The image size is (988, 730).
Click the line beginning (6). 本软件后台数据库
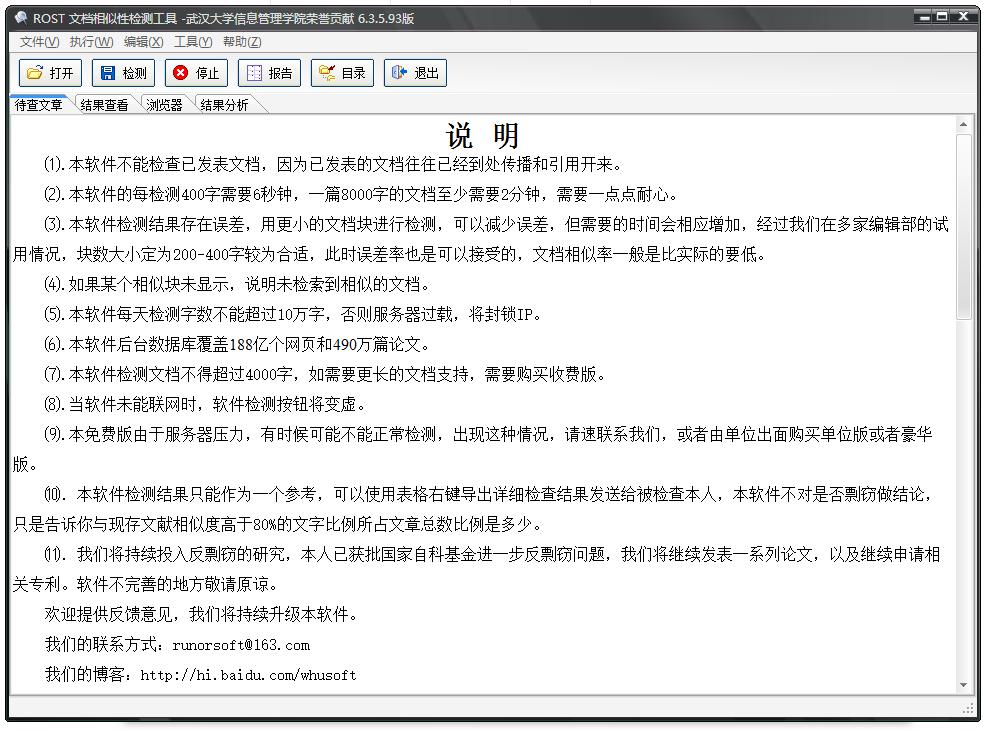(238, 344)
